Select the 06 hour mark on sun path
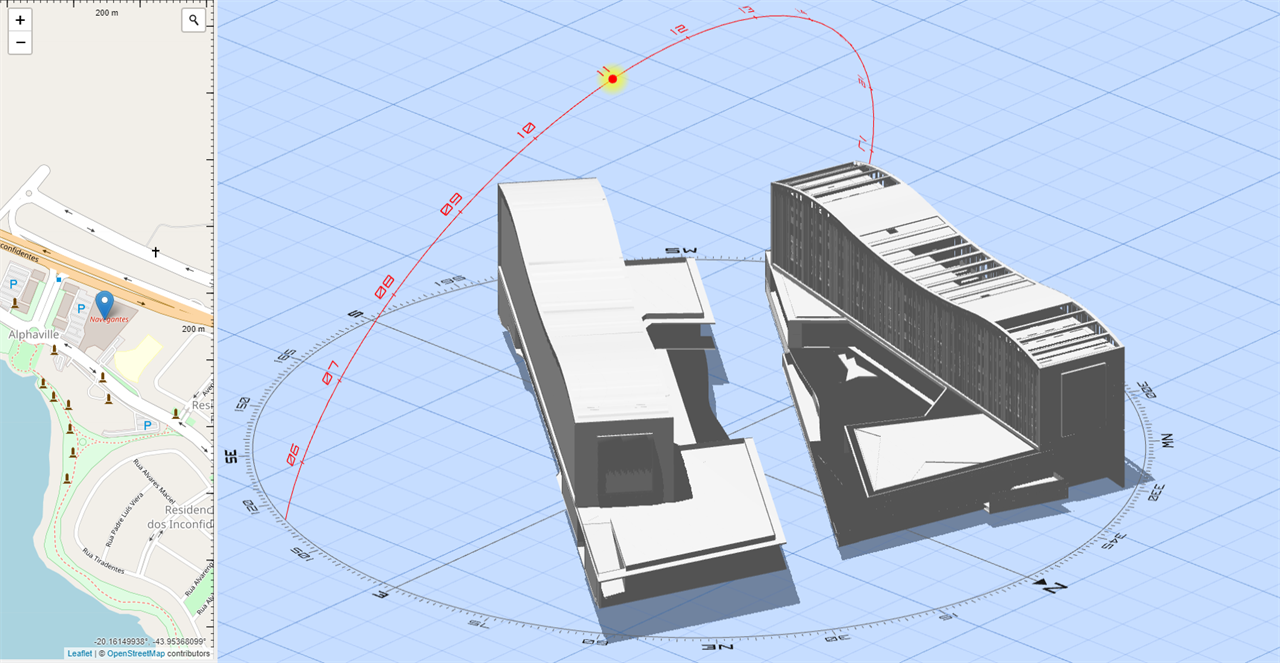 point(293,455)
